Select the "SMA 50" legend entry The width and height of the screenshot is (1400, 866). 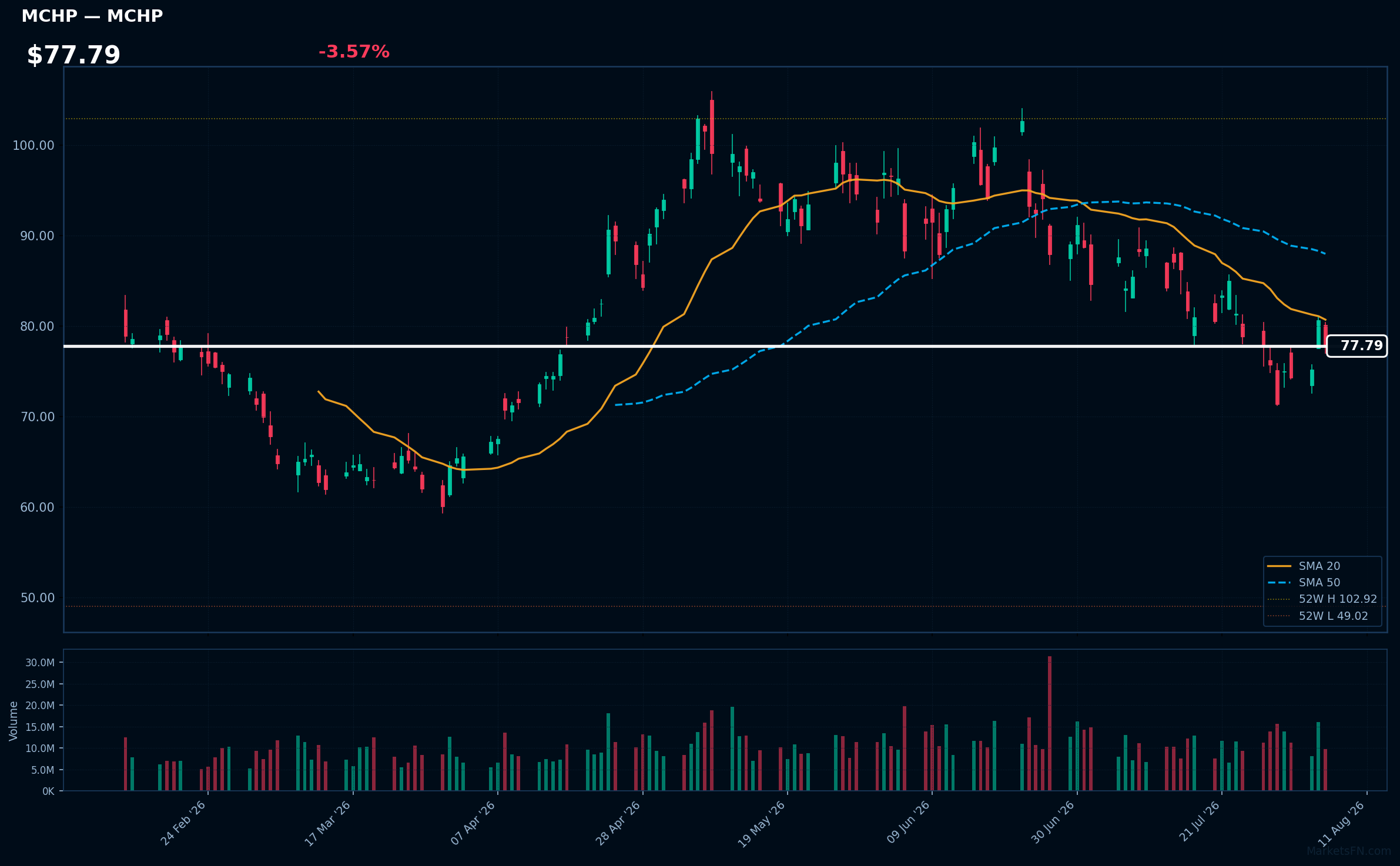1304,582
